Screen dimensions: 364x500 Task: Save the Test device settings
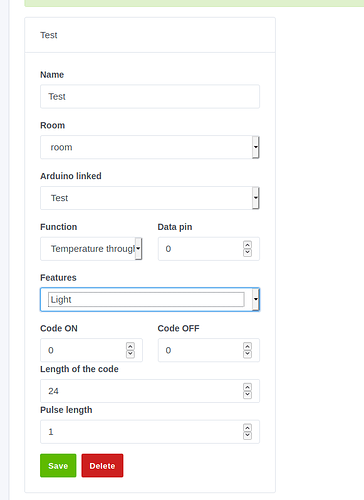pos(58,466)
